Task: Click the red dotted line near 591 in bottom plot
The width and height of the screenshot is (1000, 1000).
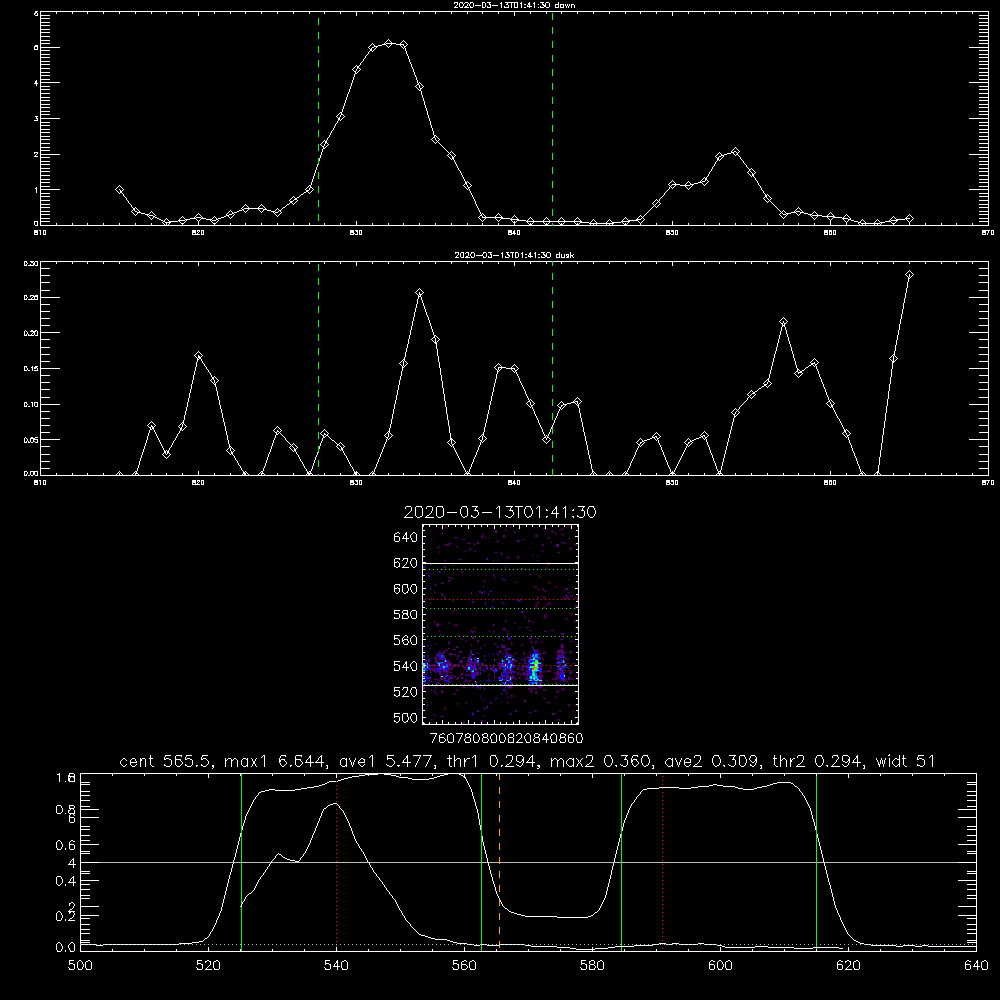Action: pyautogui.click(x=663, y=862)
